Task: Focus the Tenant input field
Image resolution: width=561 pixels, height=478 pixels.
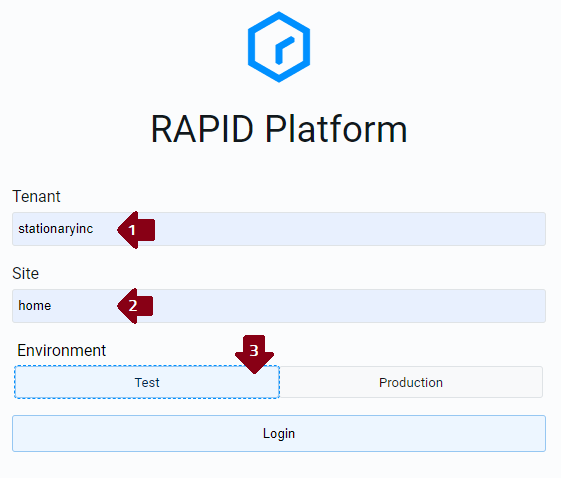Action: click(x=279, y=229)
